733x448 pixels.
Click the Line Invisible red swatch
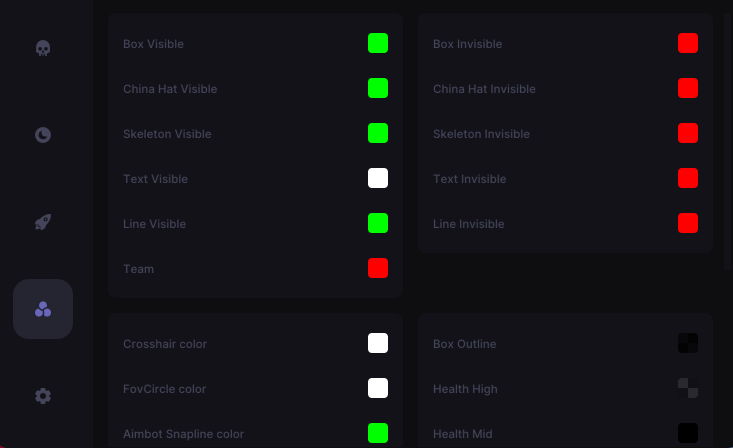[x=688, y=223]
